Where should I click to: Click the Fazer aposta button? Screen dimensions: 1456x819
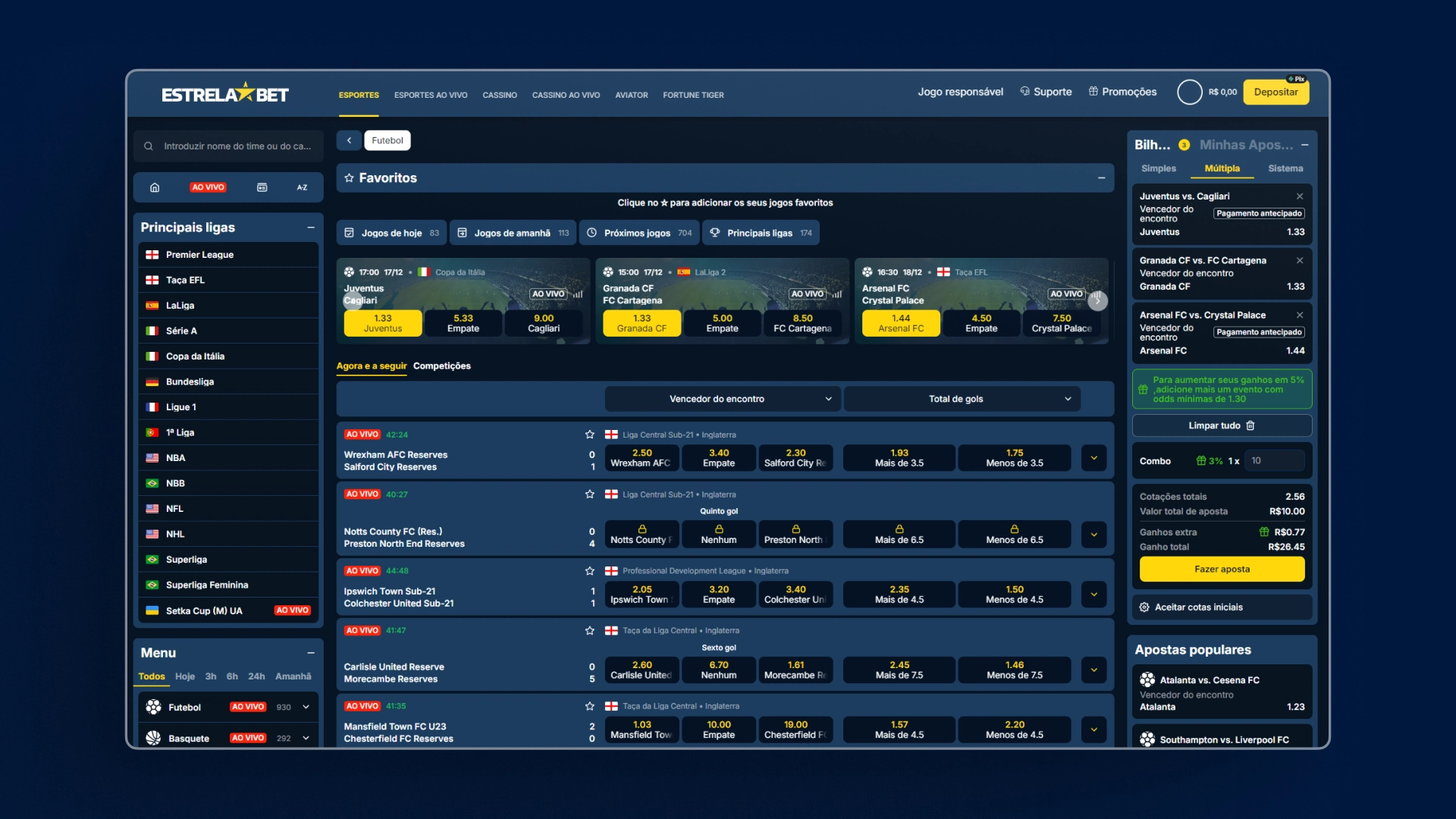pyautogui.click(x=1222, y=569)
